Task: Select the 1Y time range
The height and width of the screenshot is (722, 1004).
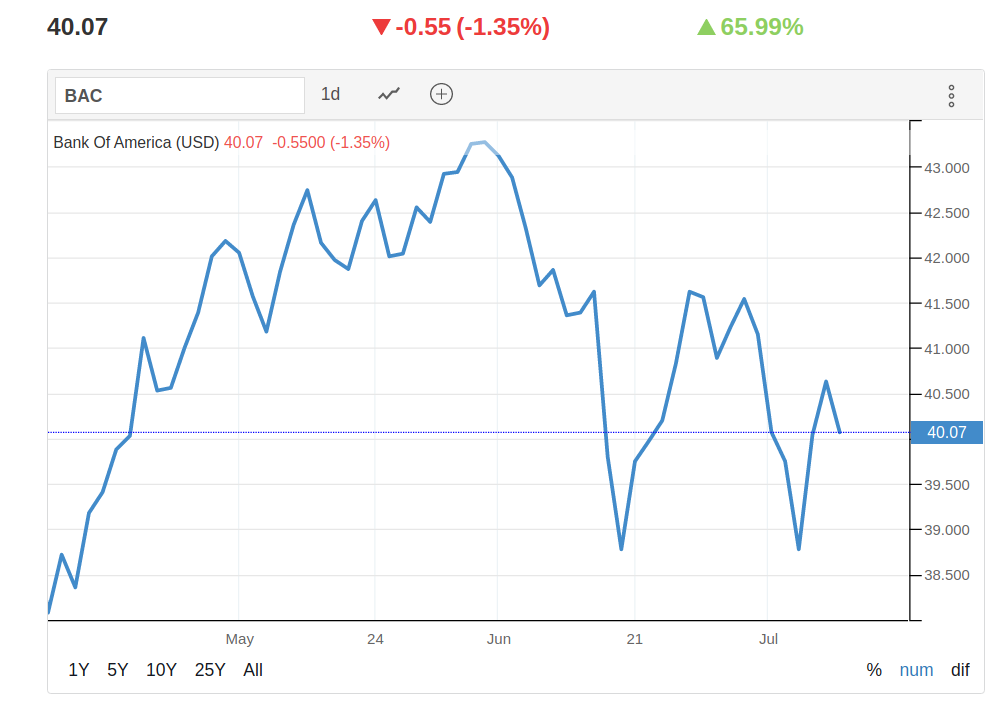Action: click(79, 670)
